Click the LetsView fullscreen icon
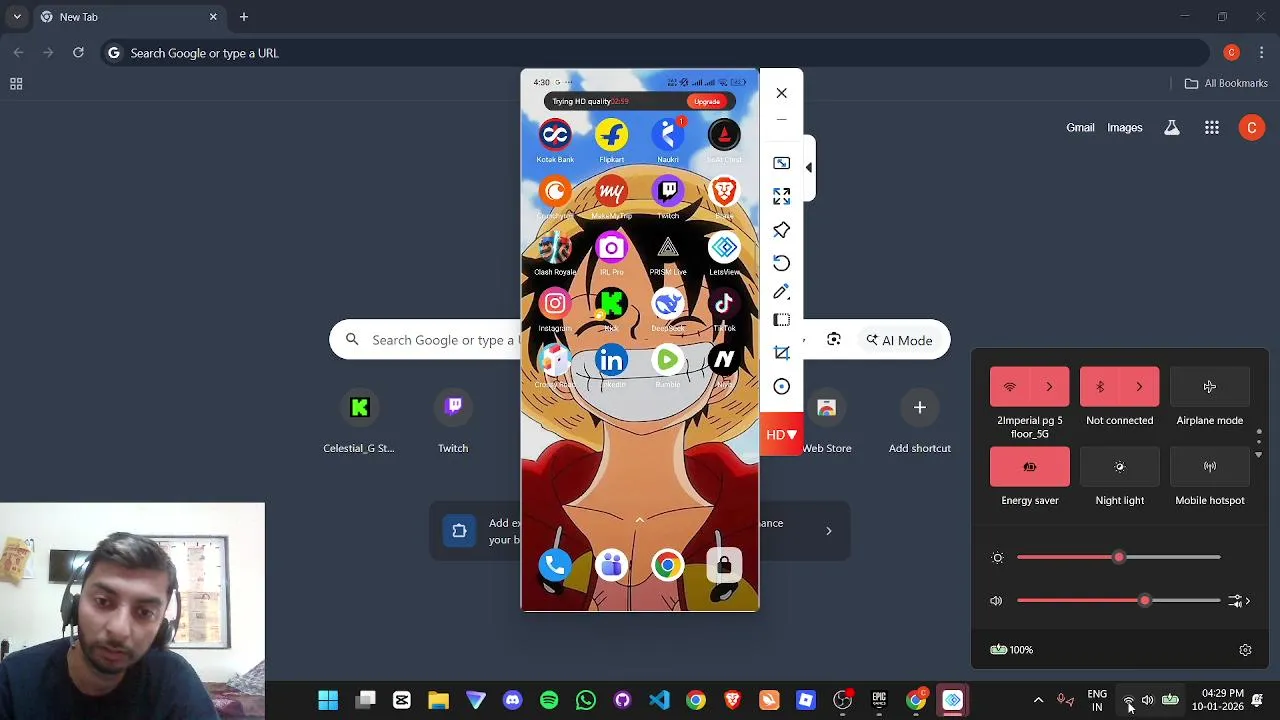Screen dimensions: 1280x720 click(x=781, y=196)
